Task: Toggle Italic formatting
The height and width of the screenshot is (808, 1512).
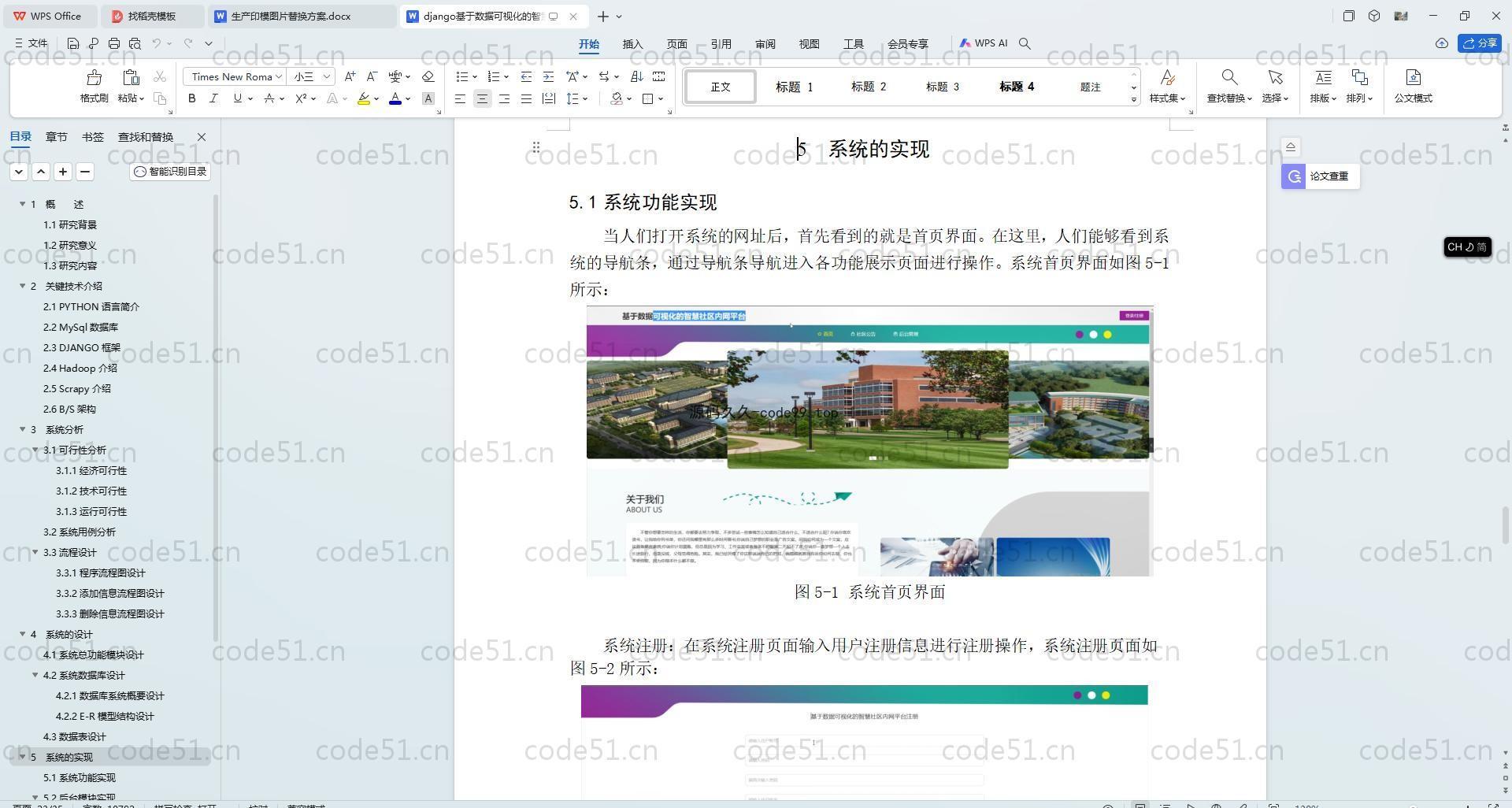Action: tap(213, 98)
